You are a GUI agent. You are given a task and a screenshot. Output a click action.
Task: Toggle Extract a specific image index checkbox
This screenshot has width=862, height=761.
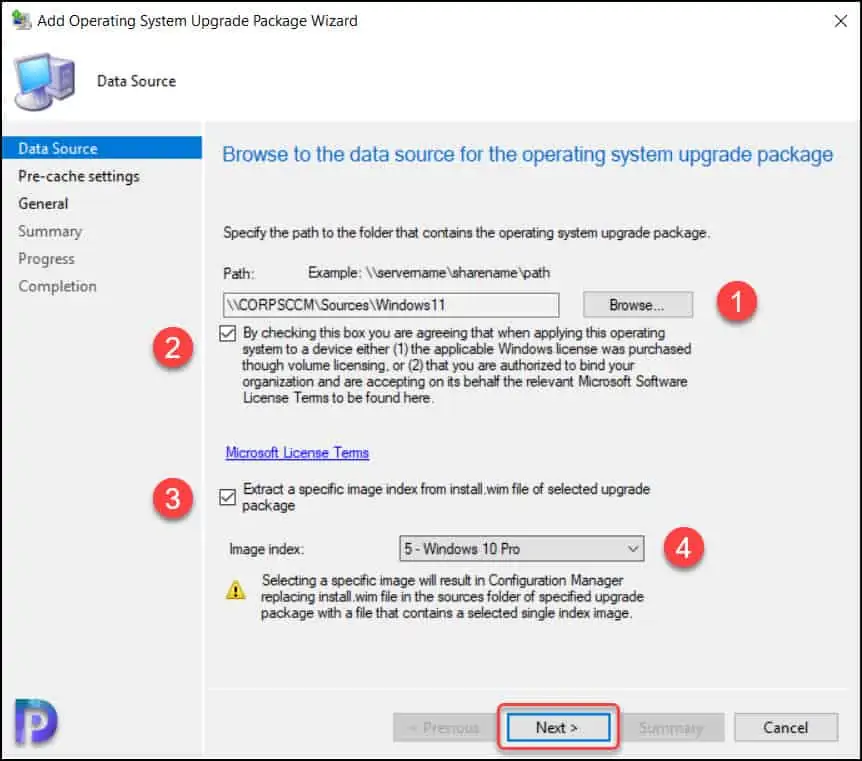[x=228, y=497]
